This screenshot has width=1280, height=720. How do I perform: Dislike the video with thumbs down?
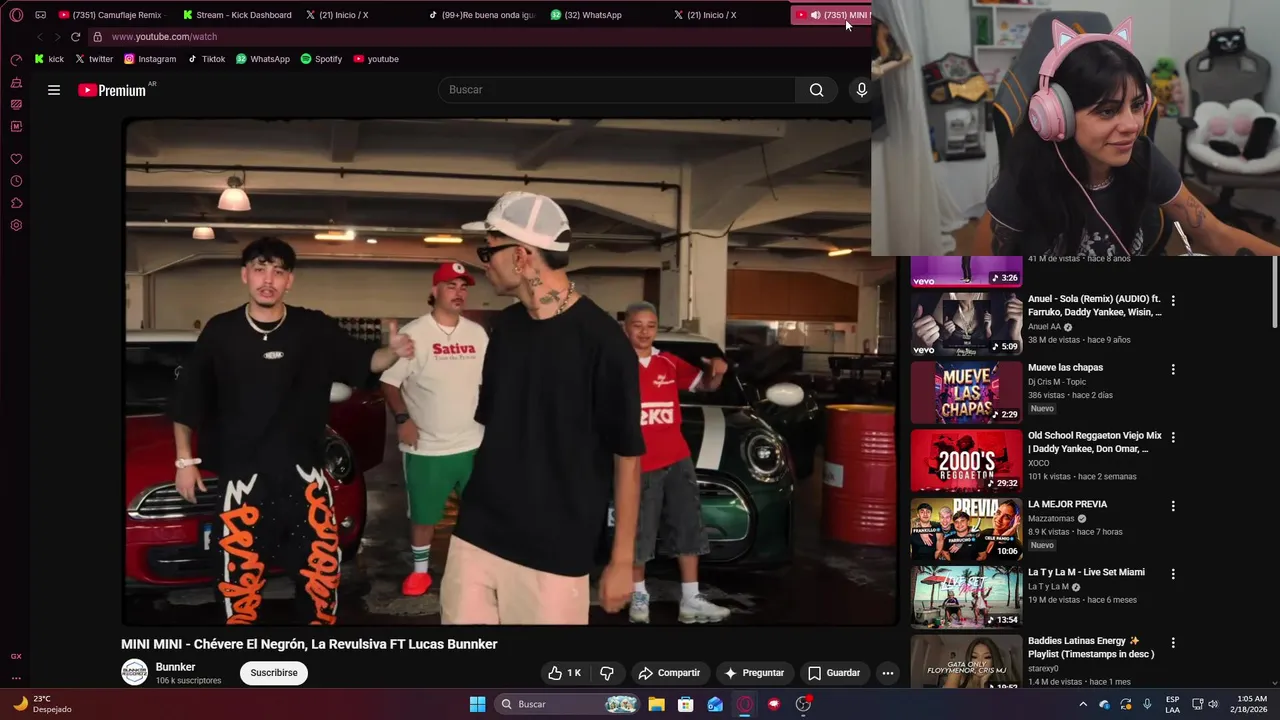(607, 673)
